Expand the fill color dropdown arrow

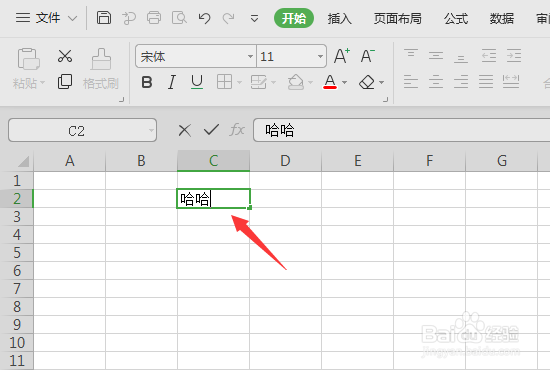[x=310, y=82]
